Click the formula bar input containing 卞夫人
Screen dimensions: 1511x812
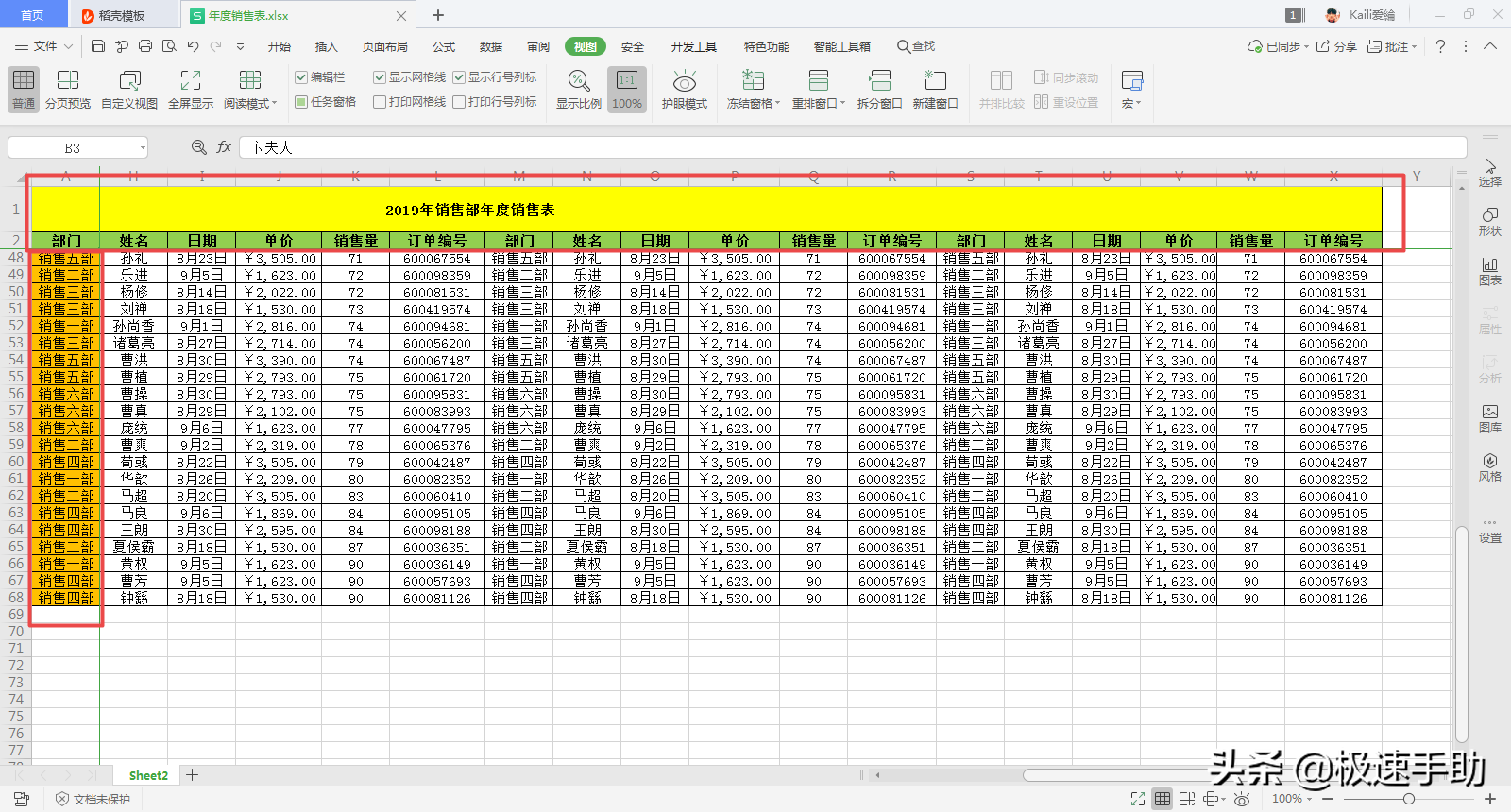(x=852, y=147)
